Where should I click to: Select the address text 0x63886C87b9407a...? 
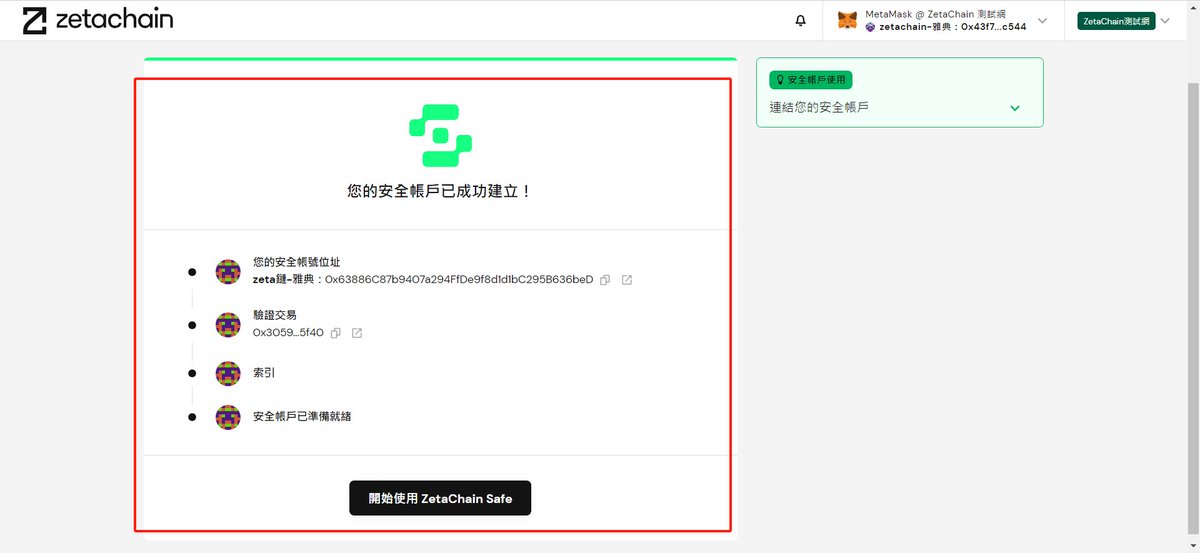(x=459, y=280)
